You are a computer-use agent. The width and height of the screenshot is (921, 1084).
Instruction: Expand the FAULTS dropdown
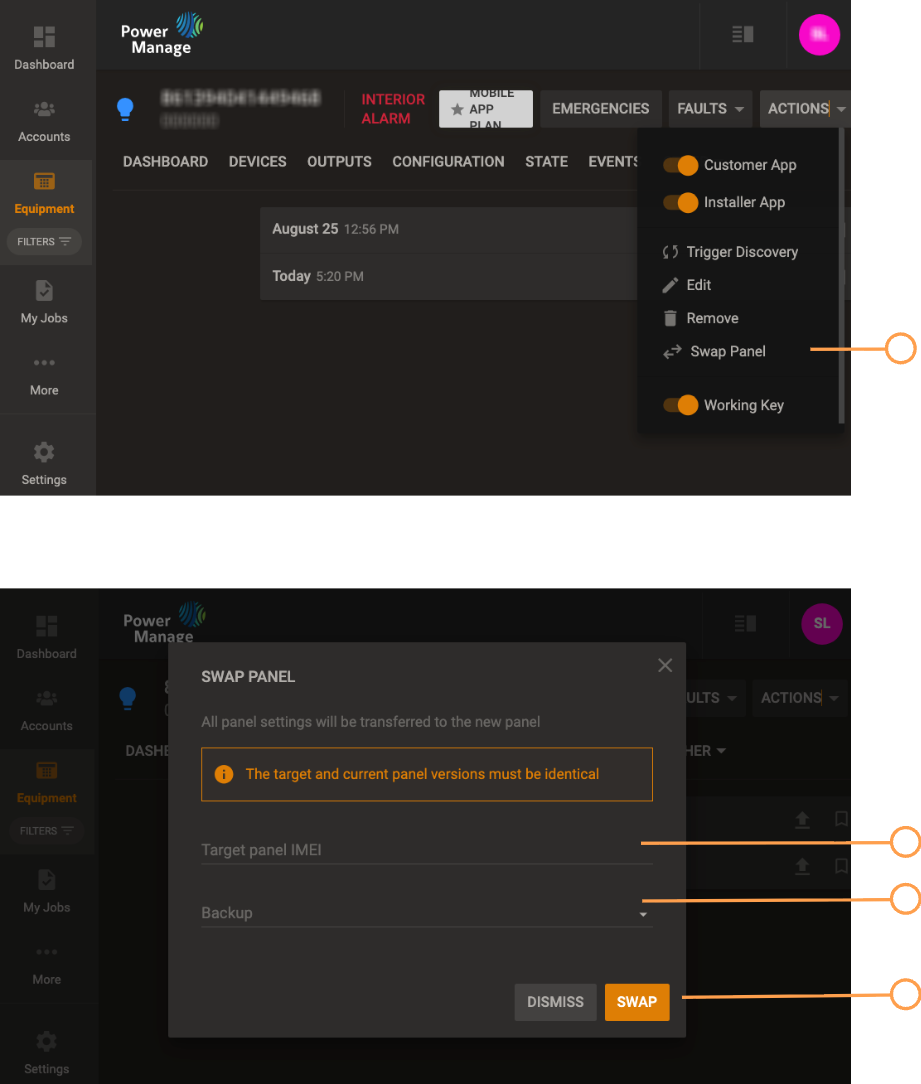[710, 108]
